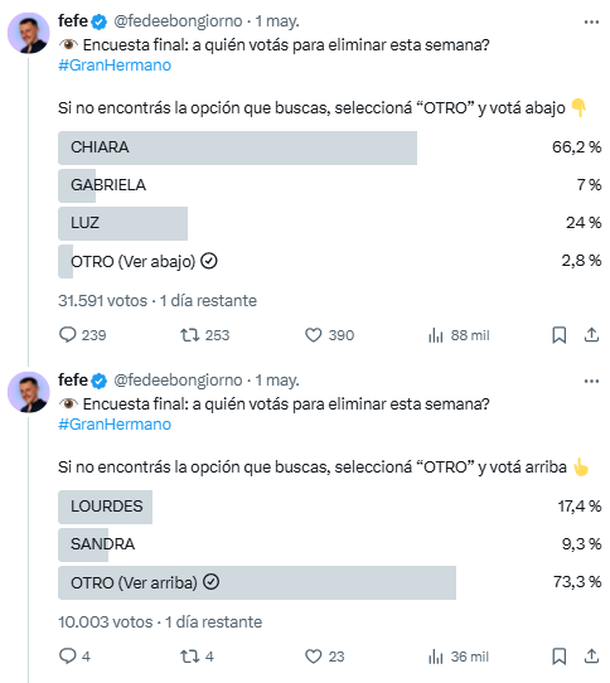Select the CHIARA poll option
Screen dimensions: 610x683
pyautogui.click(x=237, y=148)
